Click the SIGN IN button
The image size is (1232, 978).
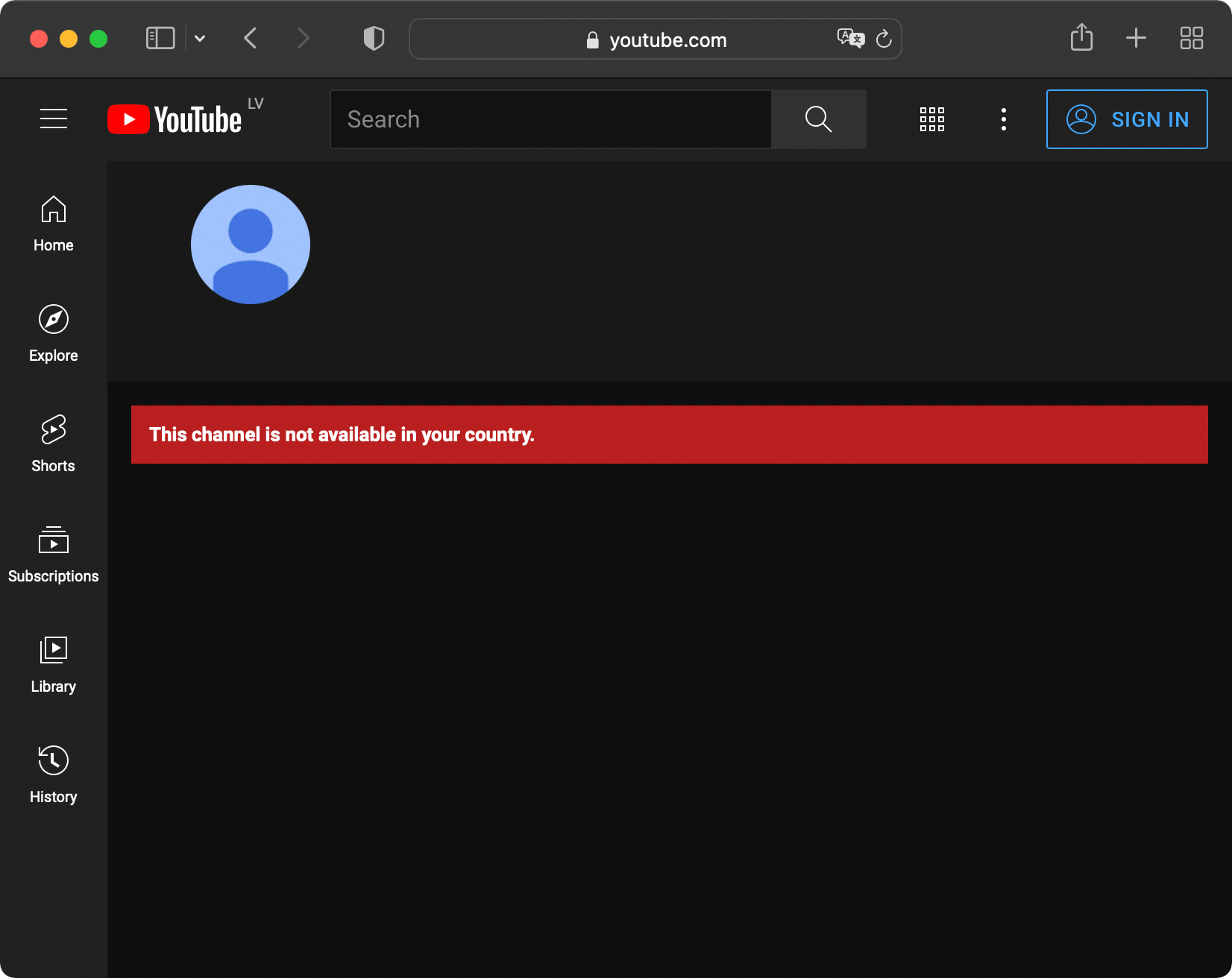pos(1126,119)
